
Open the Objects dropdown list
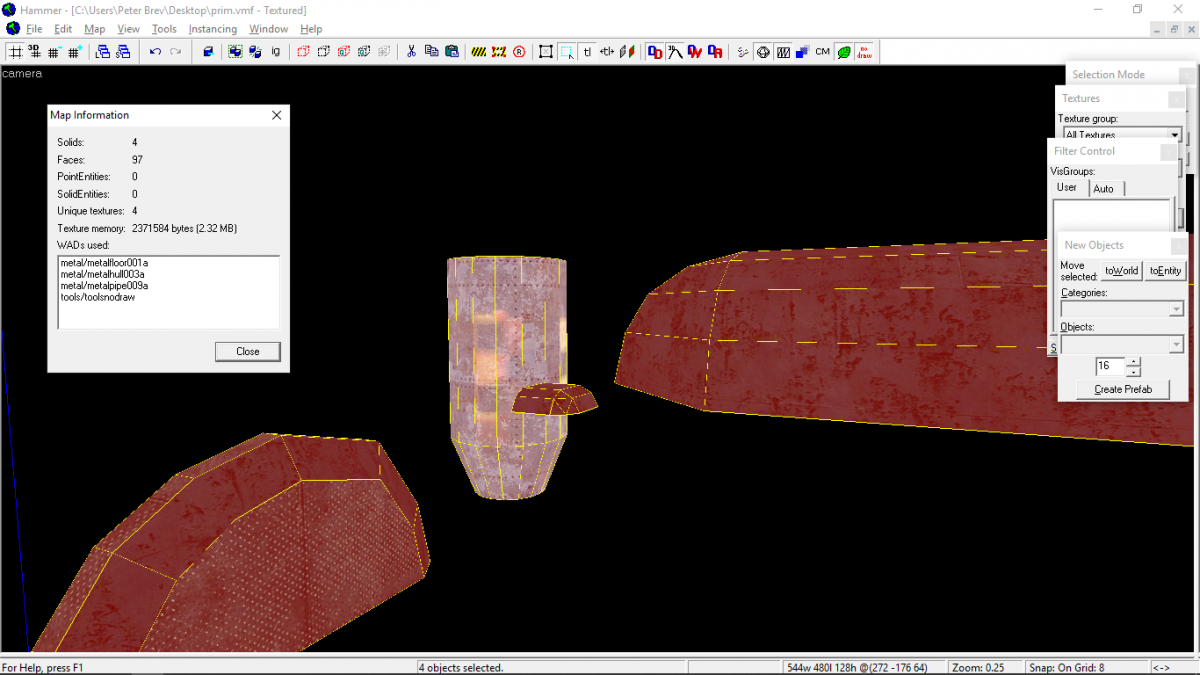1176,343
